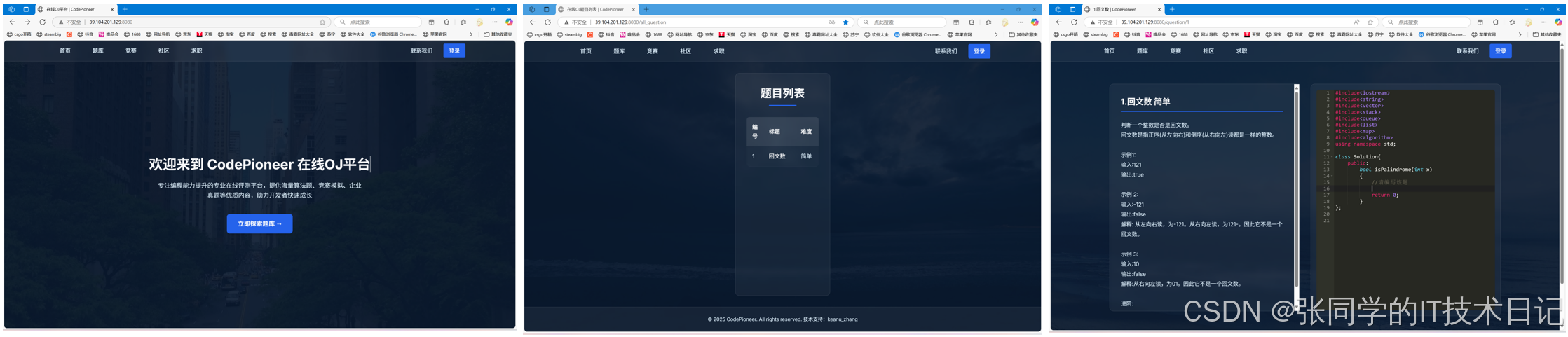Select 竞赛 in the question list window navigation
This screenshot has height=337, width=1568.
point(653,51)
